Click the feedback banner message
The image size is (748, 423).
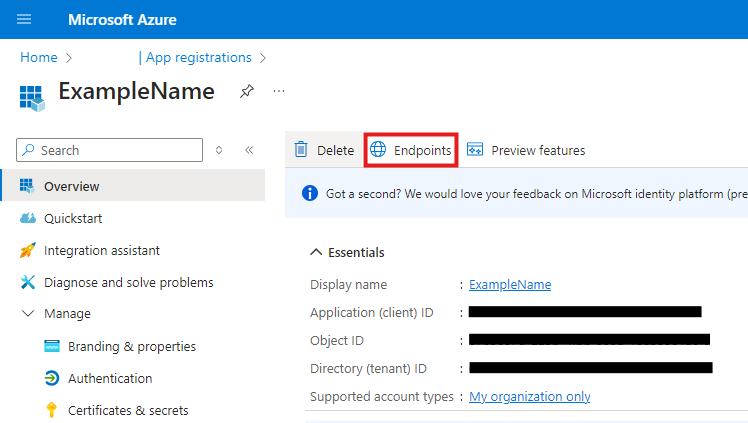tap(537, 194)
